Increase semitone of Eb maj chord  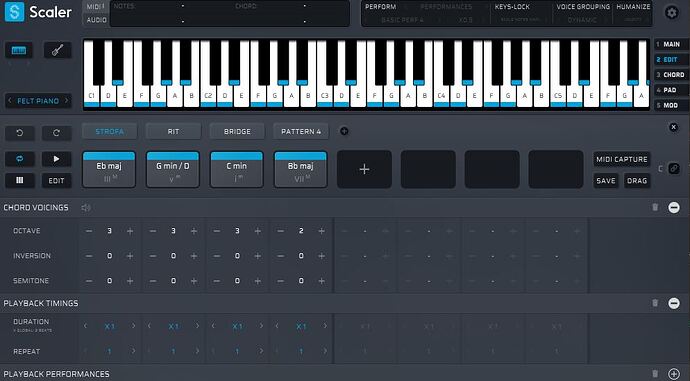point(130,281)
